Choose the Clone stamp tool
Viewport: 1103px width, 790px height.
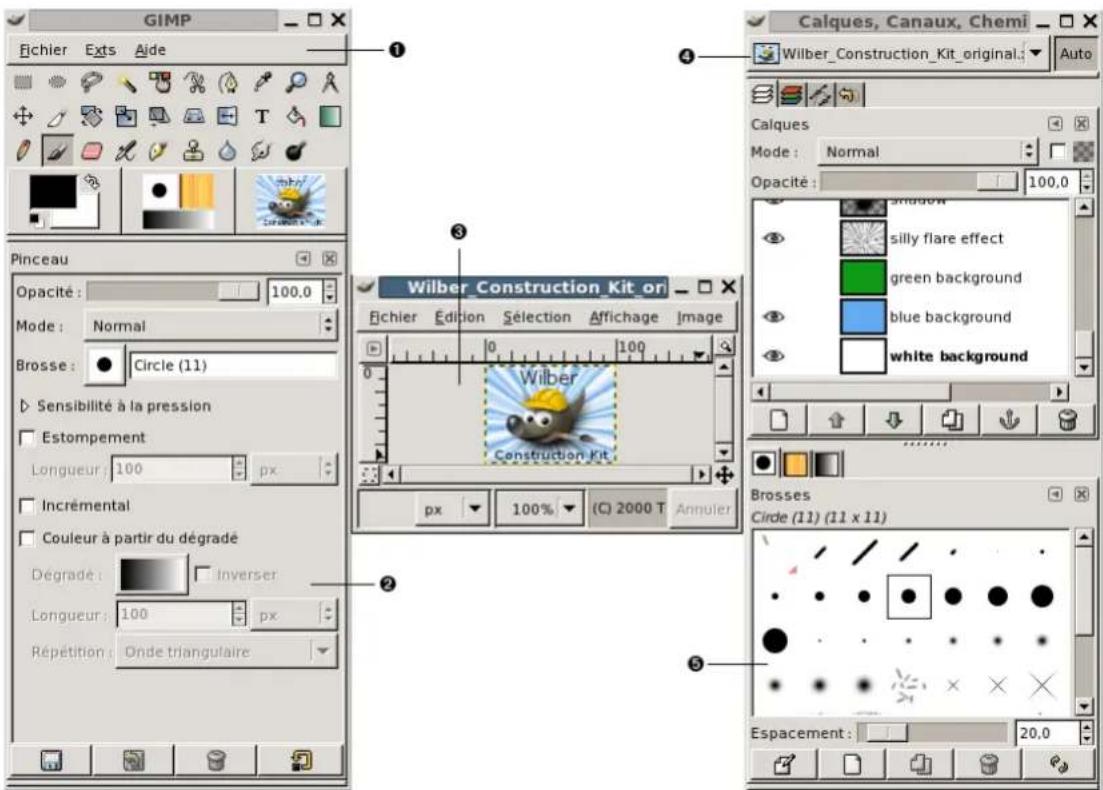click(192, 152)
